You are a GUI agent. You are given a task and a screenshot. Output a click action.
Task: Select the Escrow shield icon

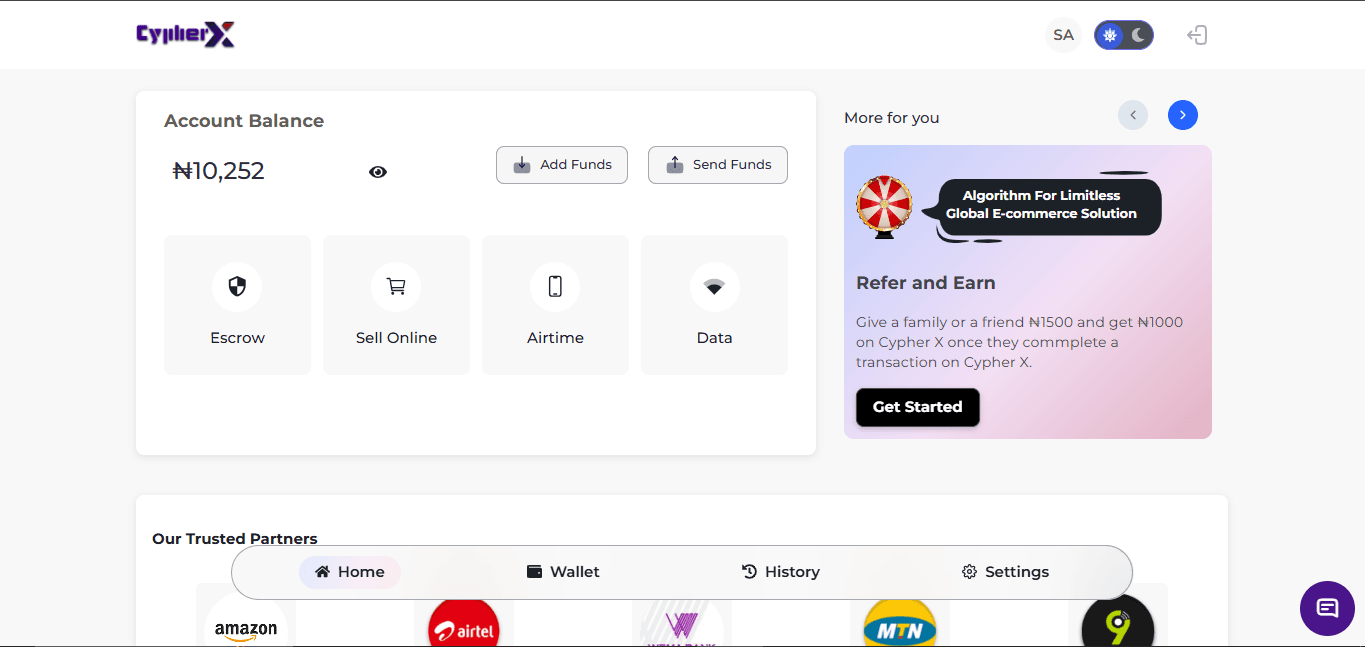[237, 286]
